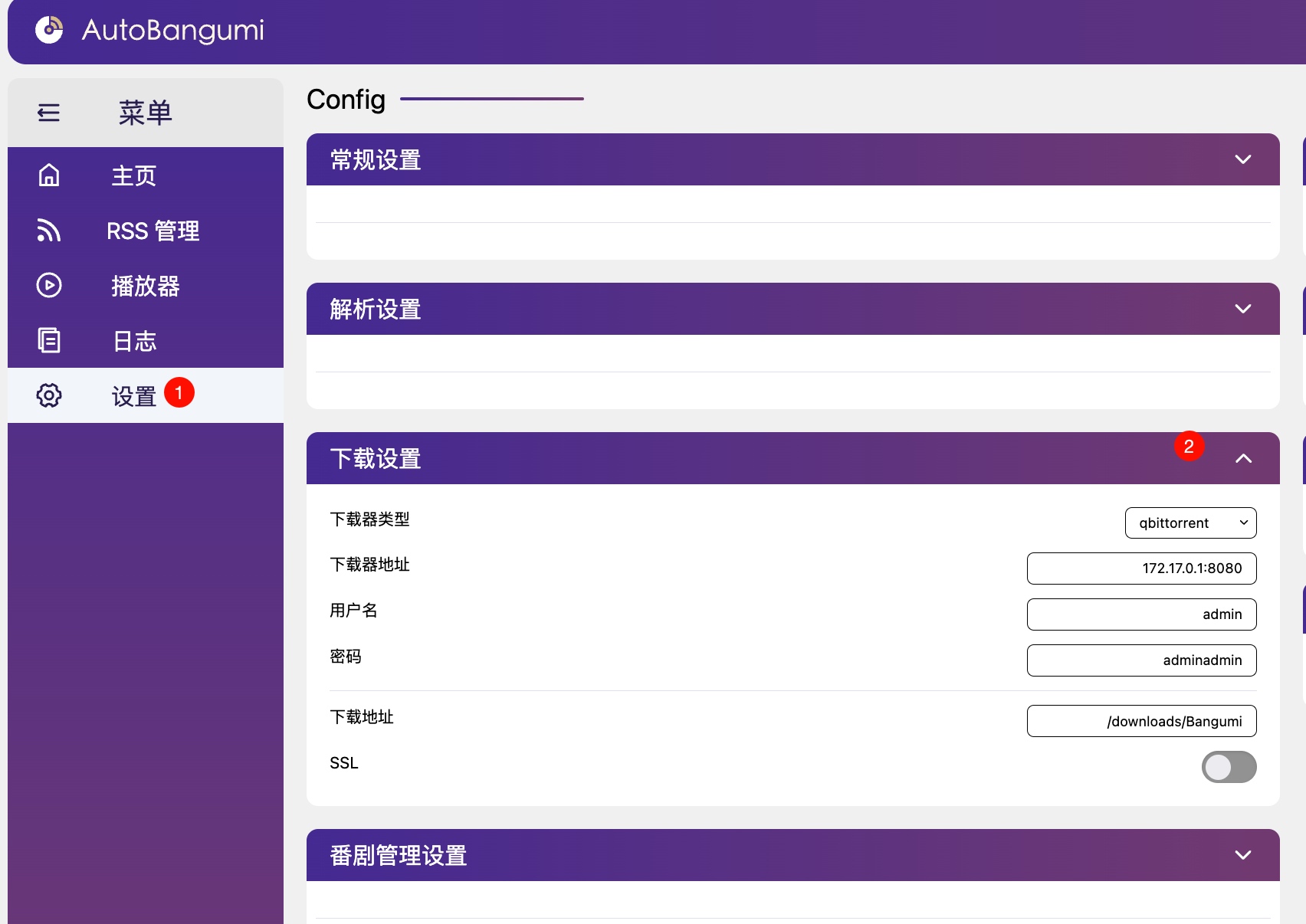Open 日志 using the logs icon
The image size is (1306, 924).
pyautogui.click(x=48, y=340)
